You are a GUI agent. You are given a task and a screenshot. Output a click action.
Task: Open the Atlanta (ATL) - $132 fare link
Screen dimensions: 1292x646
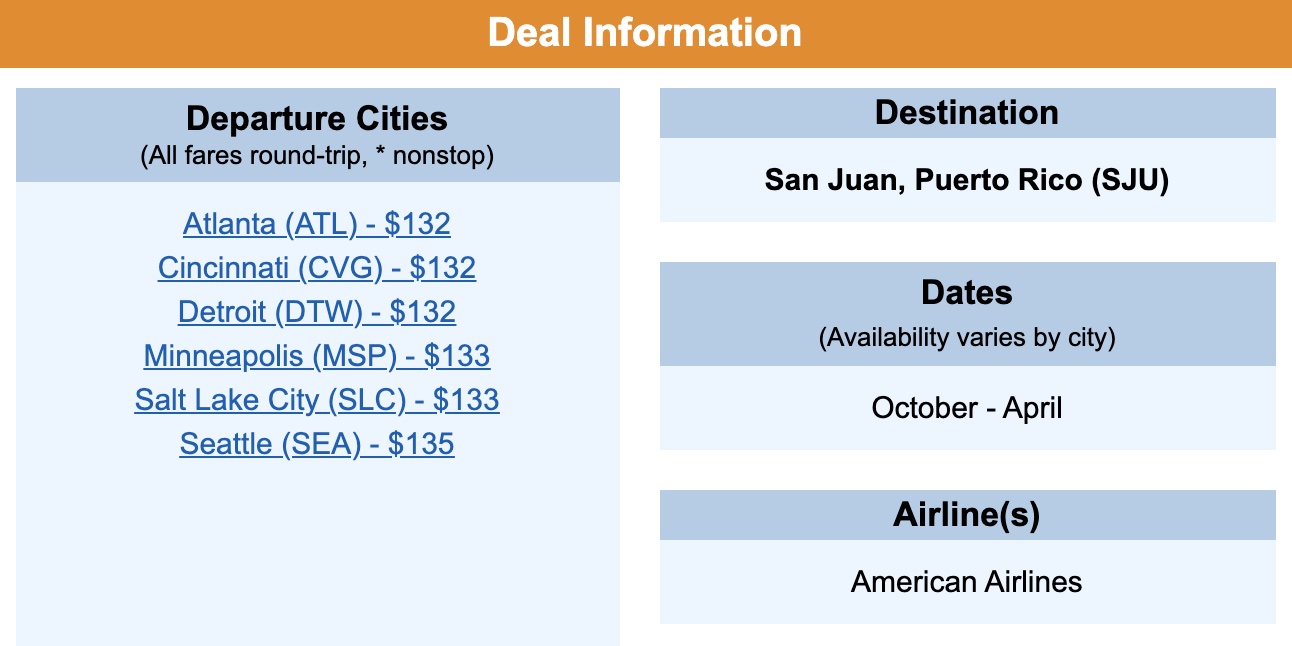pyautogui.click(x=317, y=224)
